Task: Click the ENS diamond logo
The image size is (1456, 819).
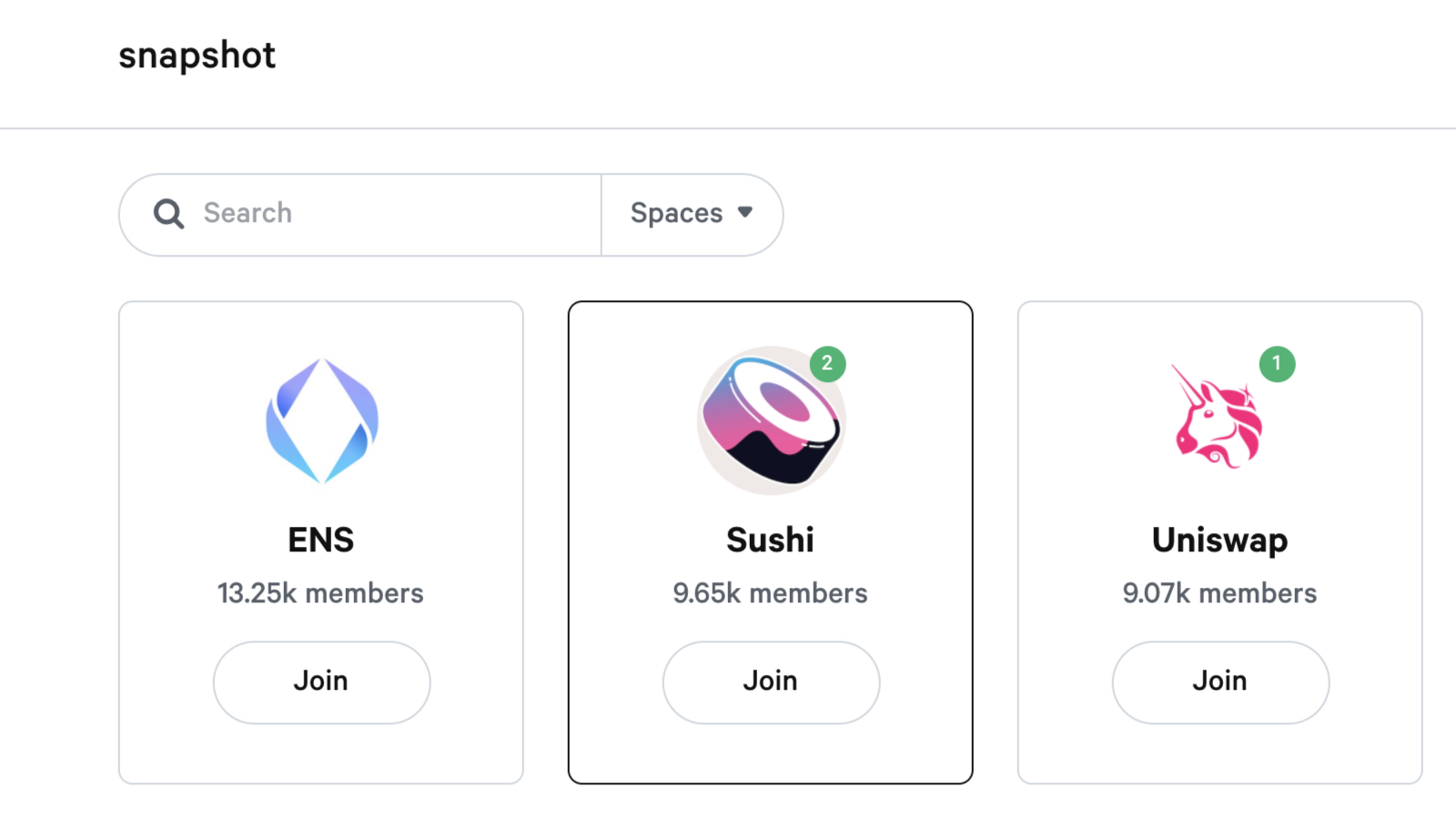Action: (321, 420)
